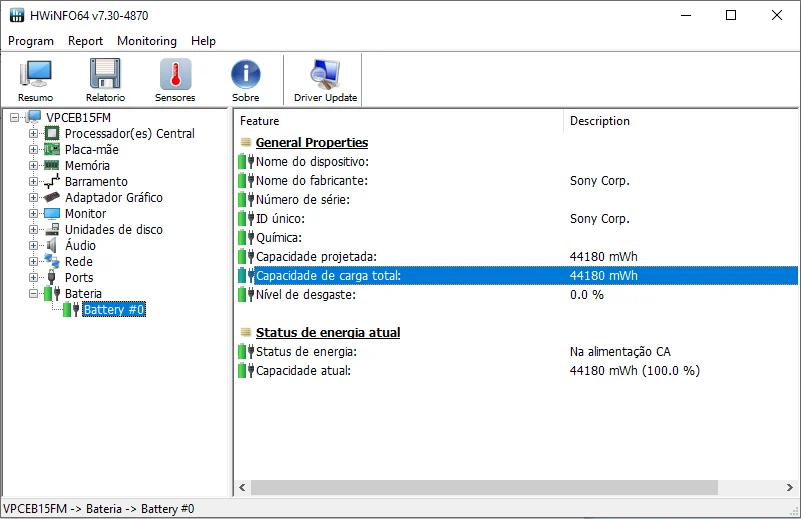
Task: Select the Áudio tree item label
Action: (x=80, y=245)
